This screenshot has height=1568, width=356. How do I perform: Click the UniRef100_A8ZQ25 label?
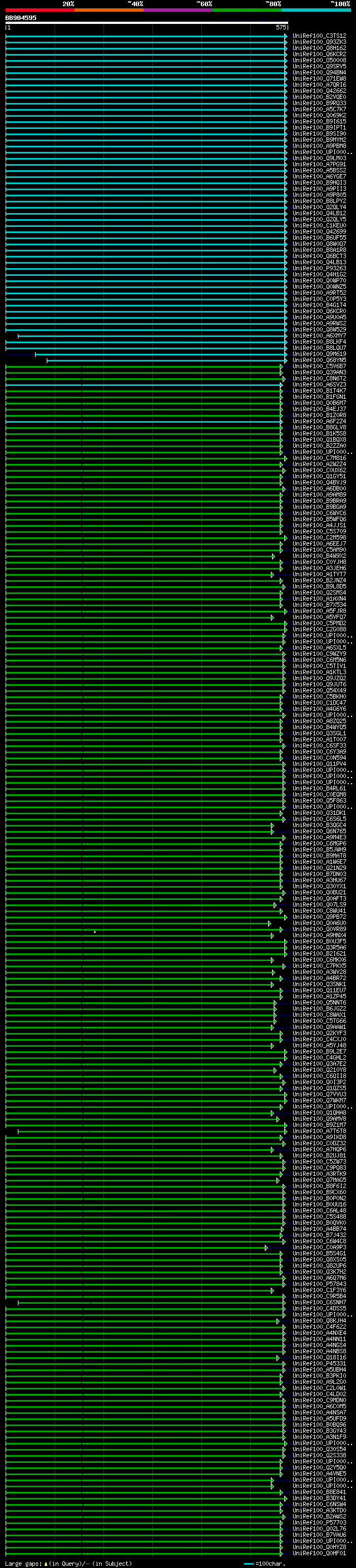pos(319,721)
